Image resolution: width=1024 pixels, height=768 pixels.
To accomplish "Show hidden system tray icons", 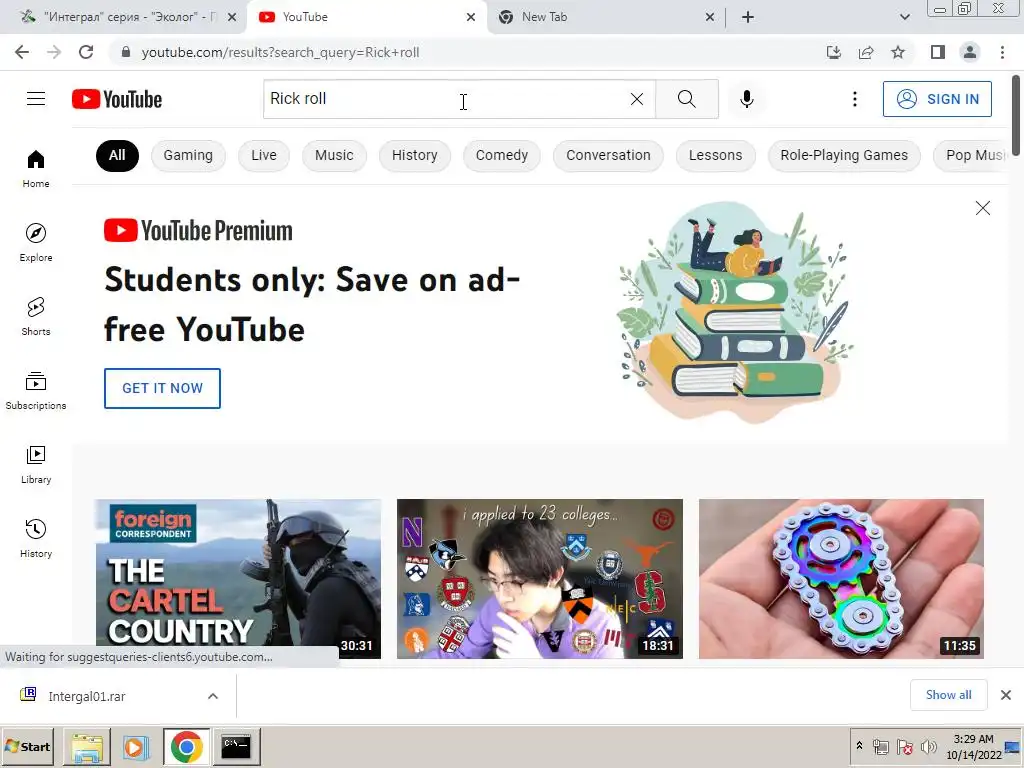I will [859, 746].
